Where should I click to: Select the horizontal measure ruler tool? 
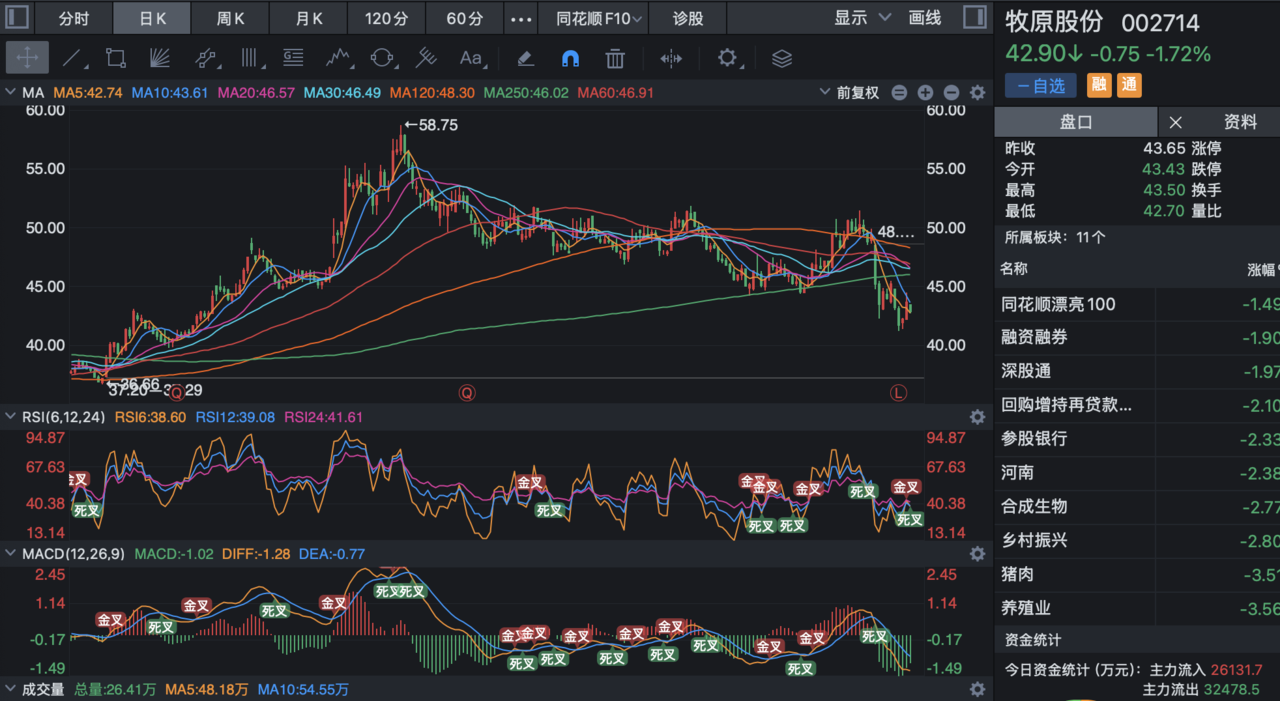[x=671, y=58]
